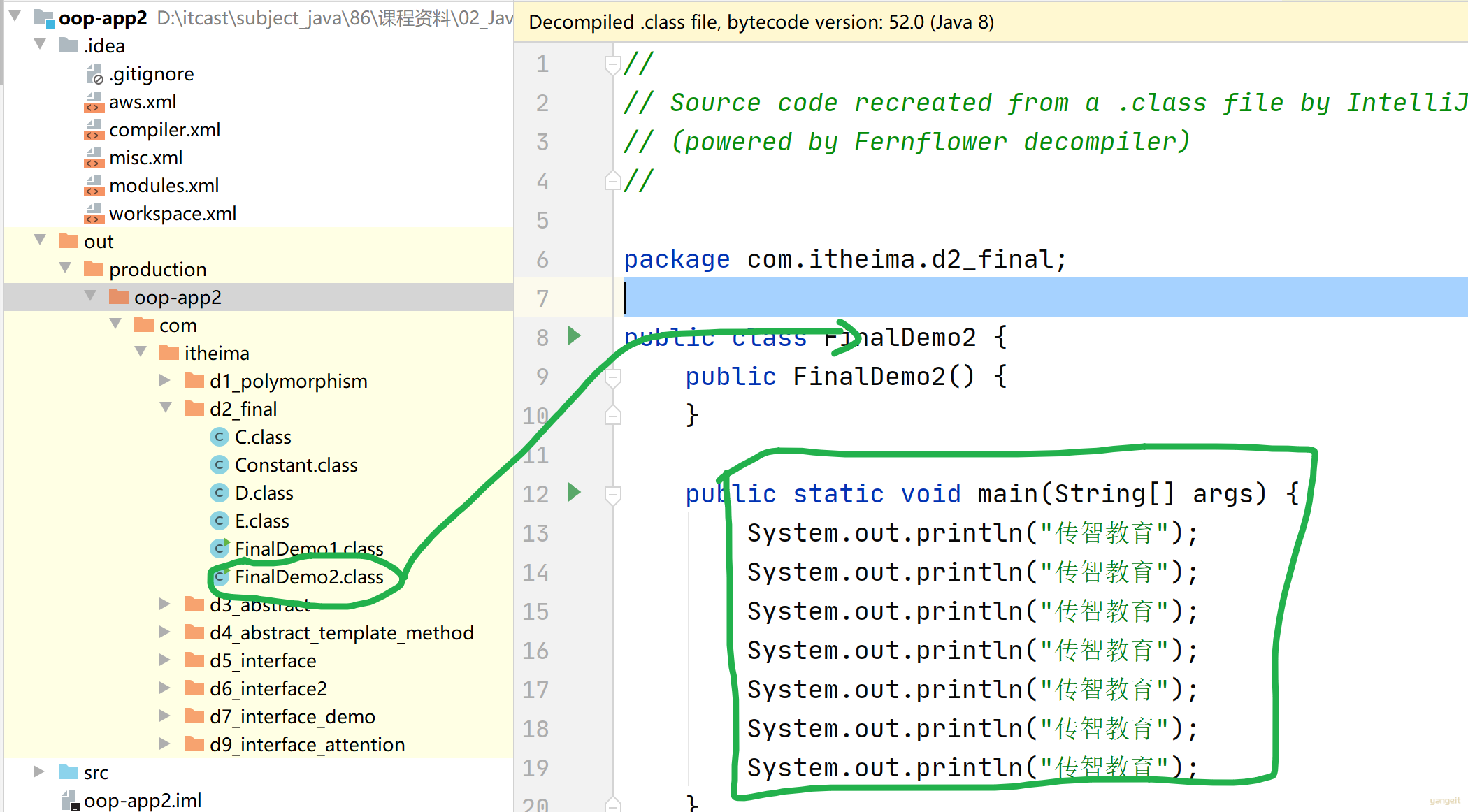
Task: Click the .idea folder icon
Action: point(69,45)
